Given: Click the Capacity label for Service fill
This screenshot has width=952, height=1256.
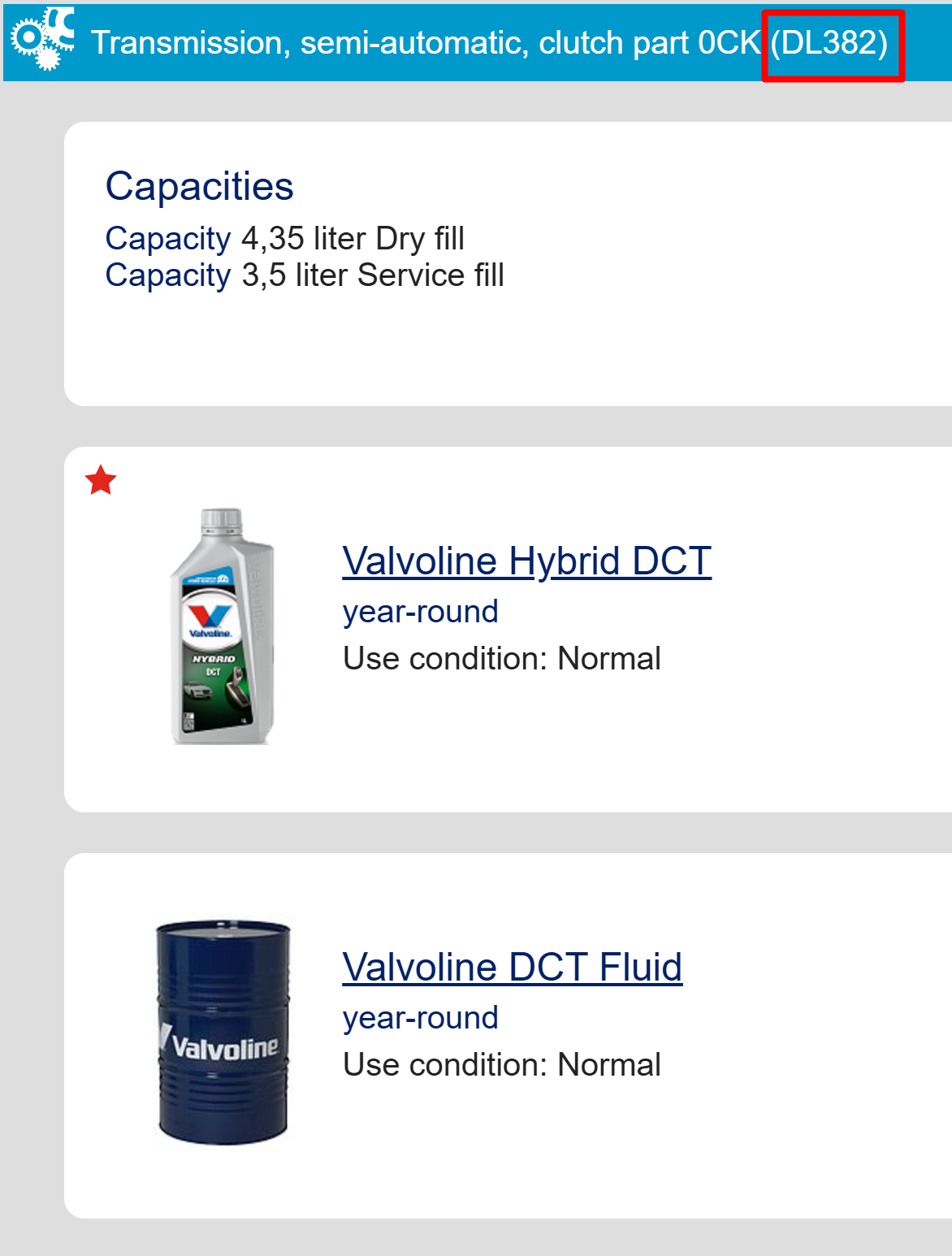Looking at the screenshot, I should pos(168,275).
